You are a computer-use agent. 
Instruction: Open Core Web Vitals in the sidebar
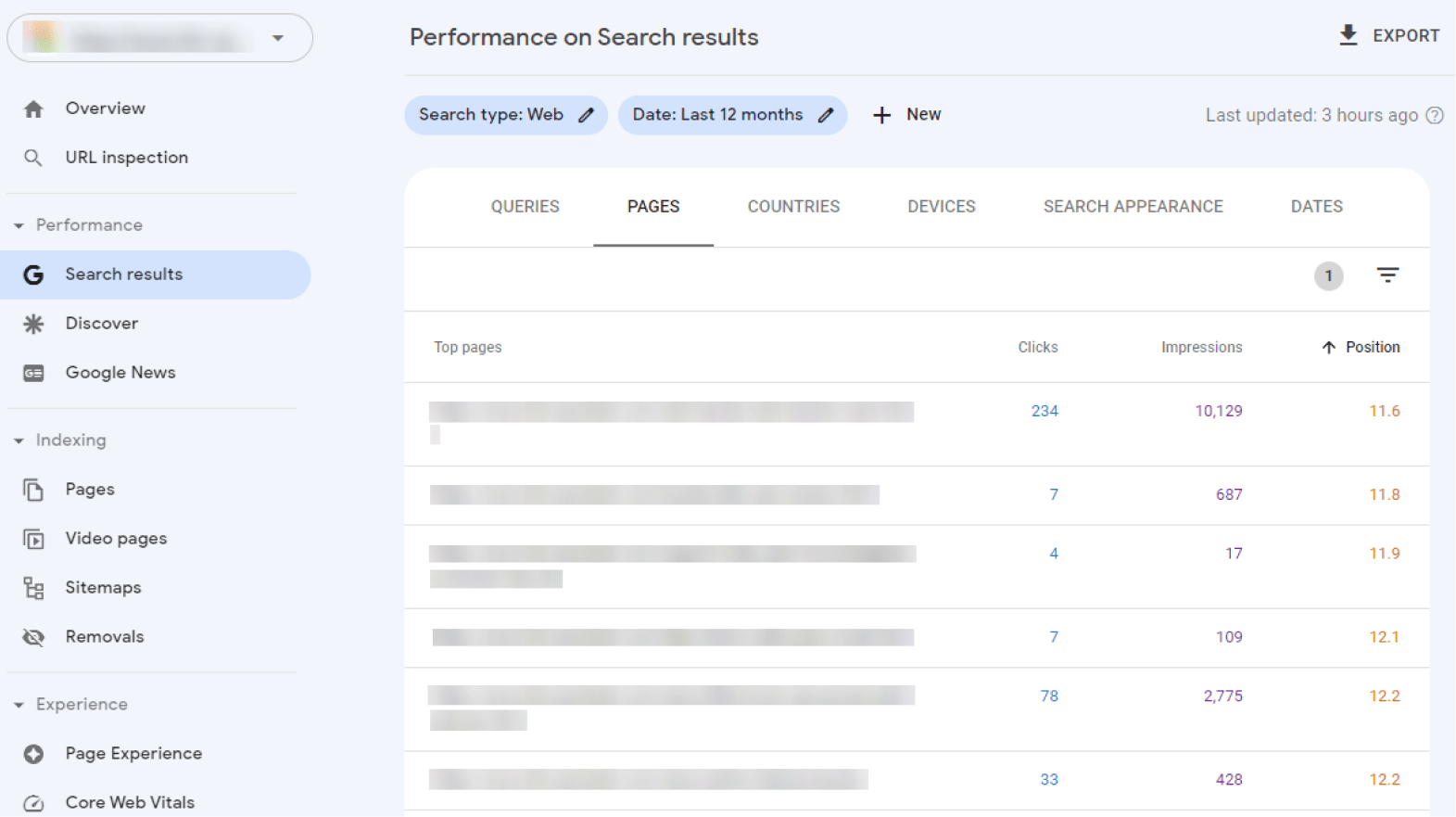tap(156, 803)
